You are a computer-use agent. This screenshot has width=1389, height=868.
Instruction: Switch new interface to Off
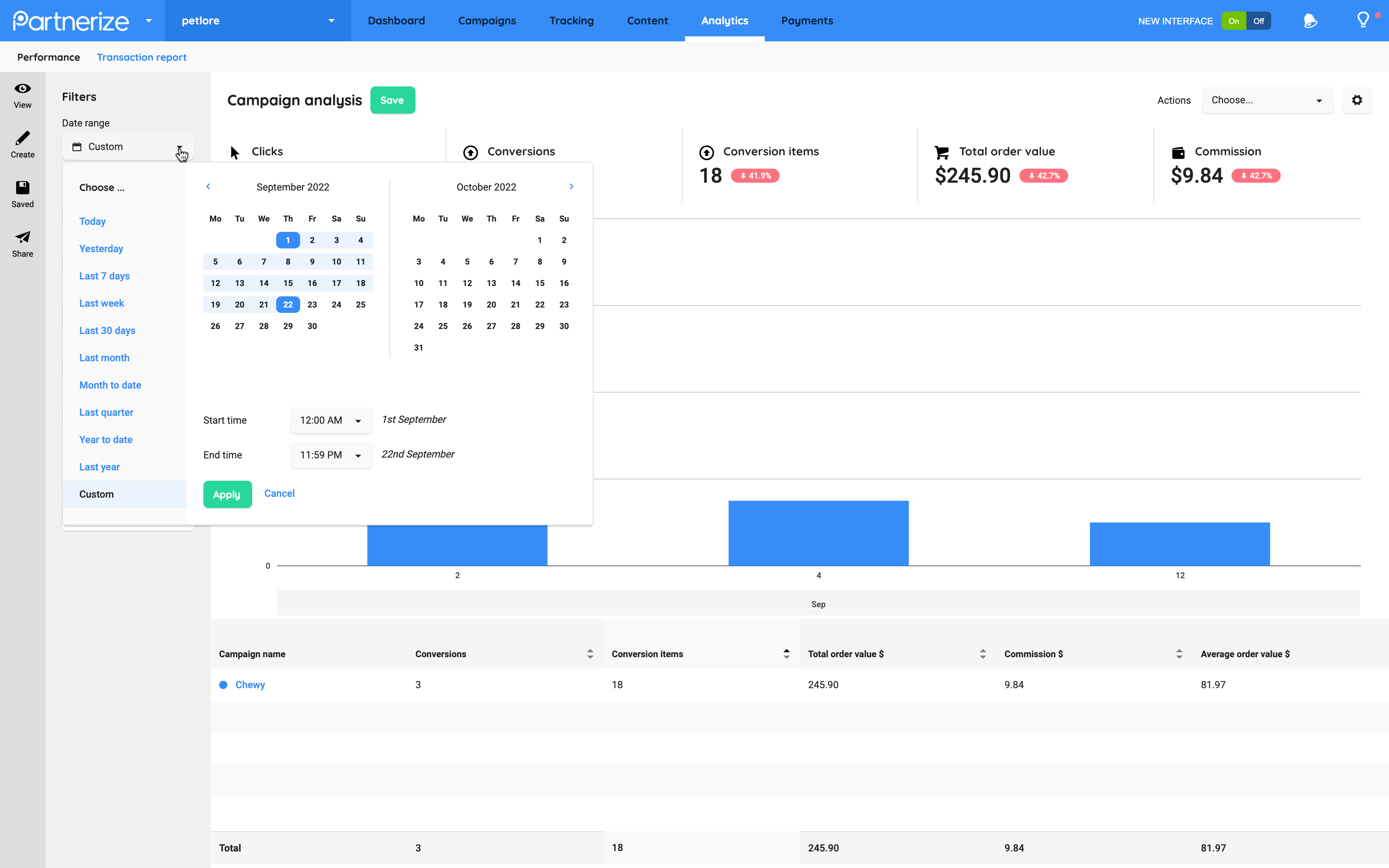tap(1259, 21)
